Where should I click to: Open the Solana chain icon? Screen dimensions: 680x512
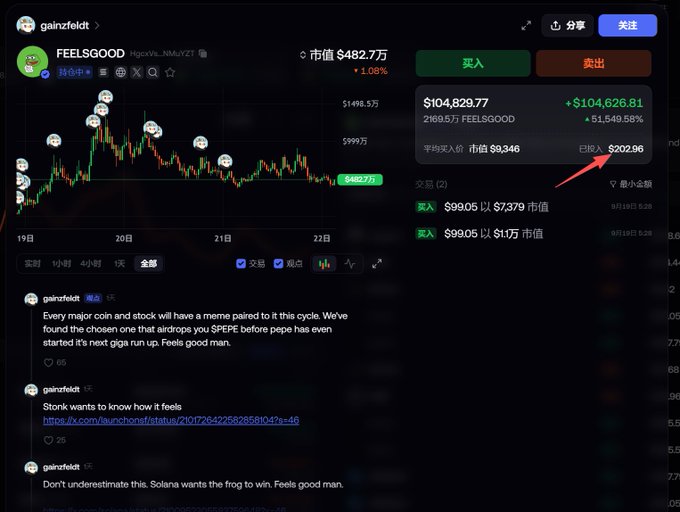pos(103,72)
